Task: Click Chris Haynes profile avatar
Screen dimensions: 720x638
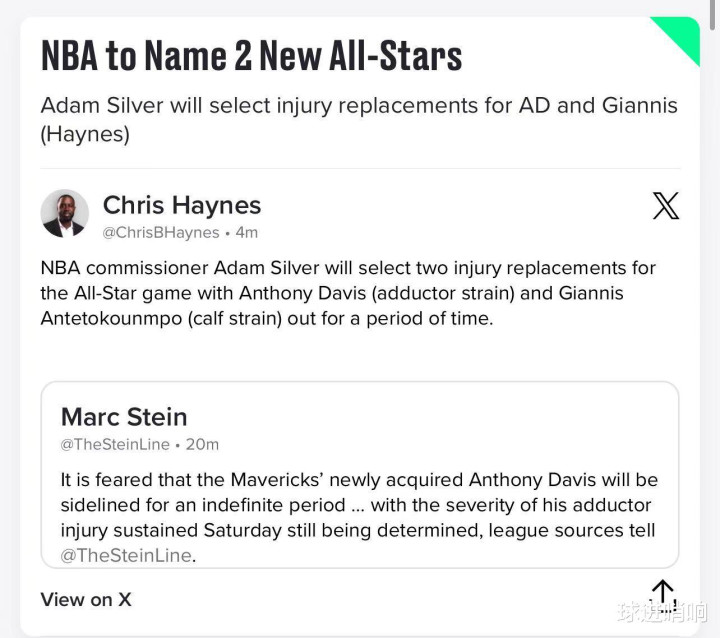Action: point(64,213)
